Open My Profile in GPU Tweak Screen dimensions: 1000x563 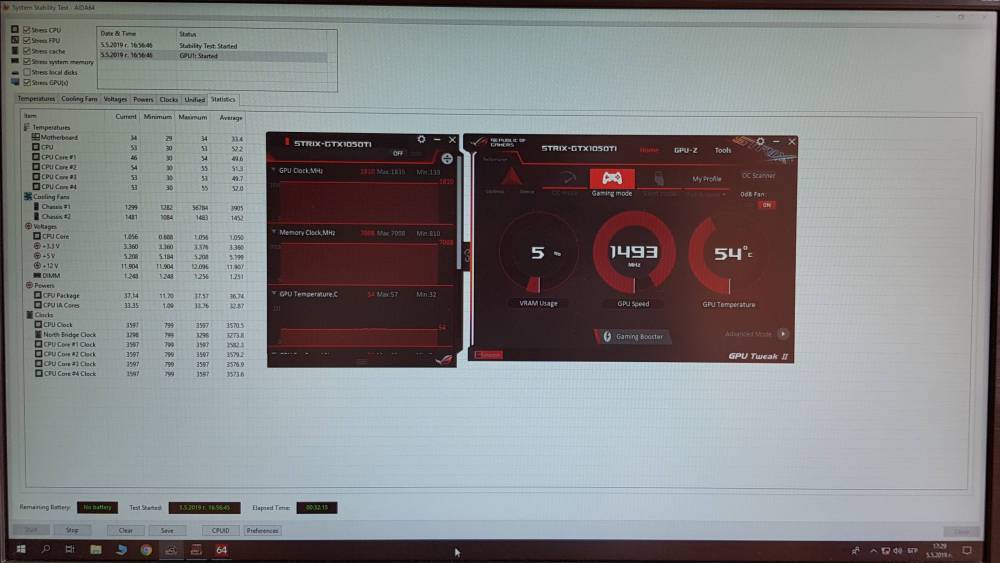707,179
